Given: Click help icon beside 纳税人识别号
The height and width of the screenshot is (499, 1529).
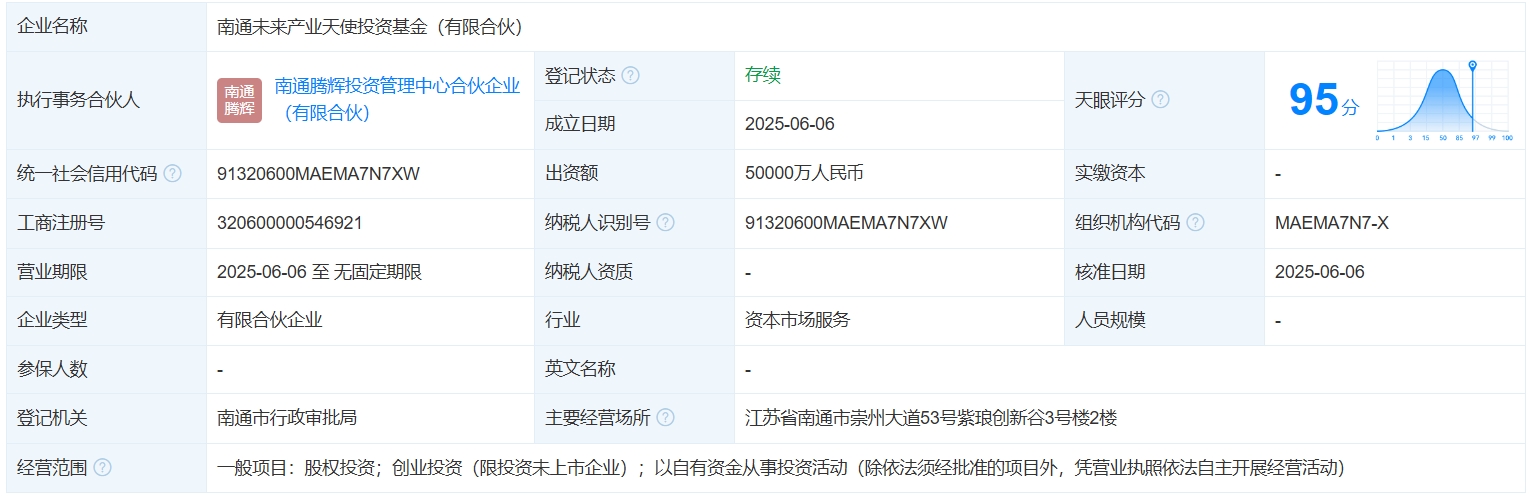Looking at the screenshot, I should coord(665,222).
